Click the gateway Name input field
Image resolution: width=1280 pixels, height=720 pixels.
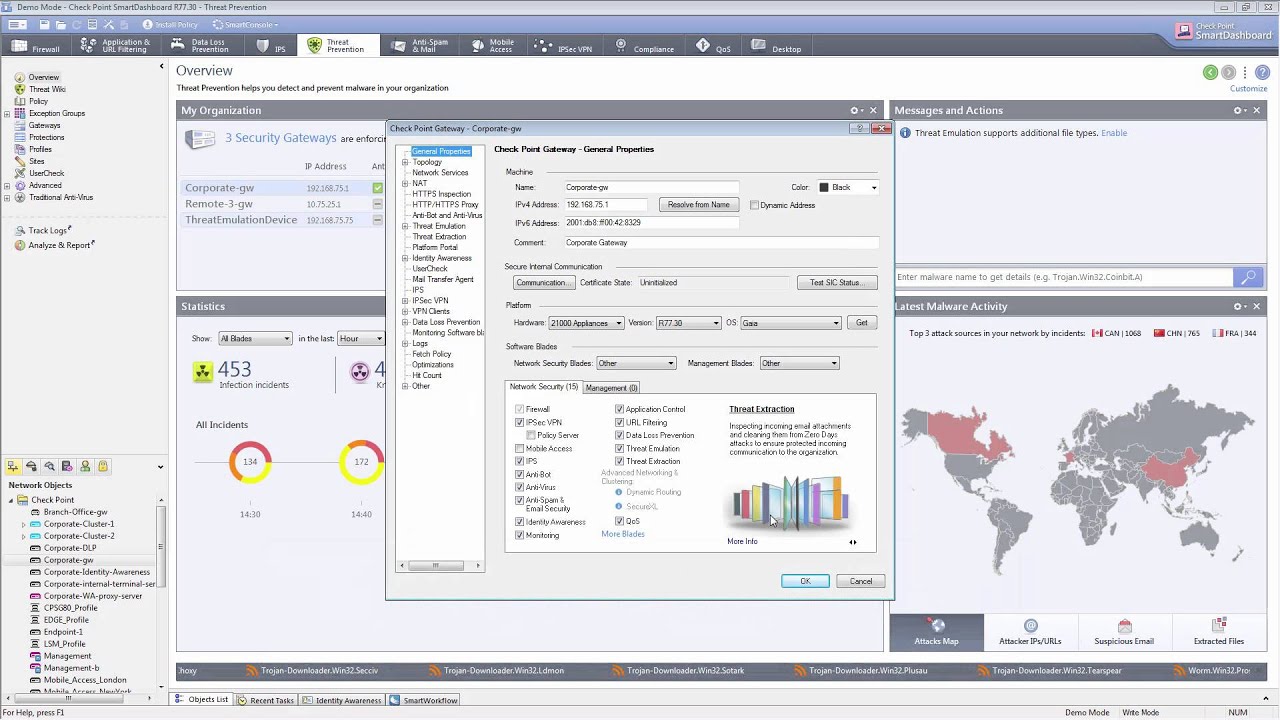pyautogui.click(x=651, y=187)
